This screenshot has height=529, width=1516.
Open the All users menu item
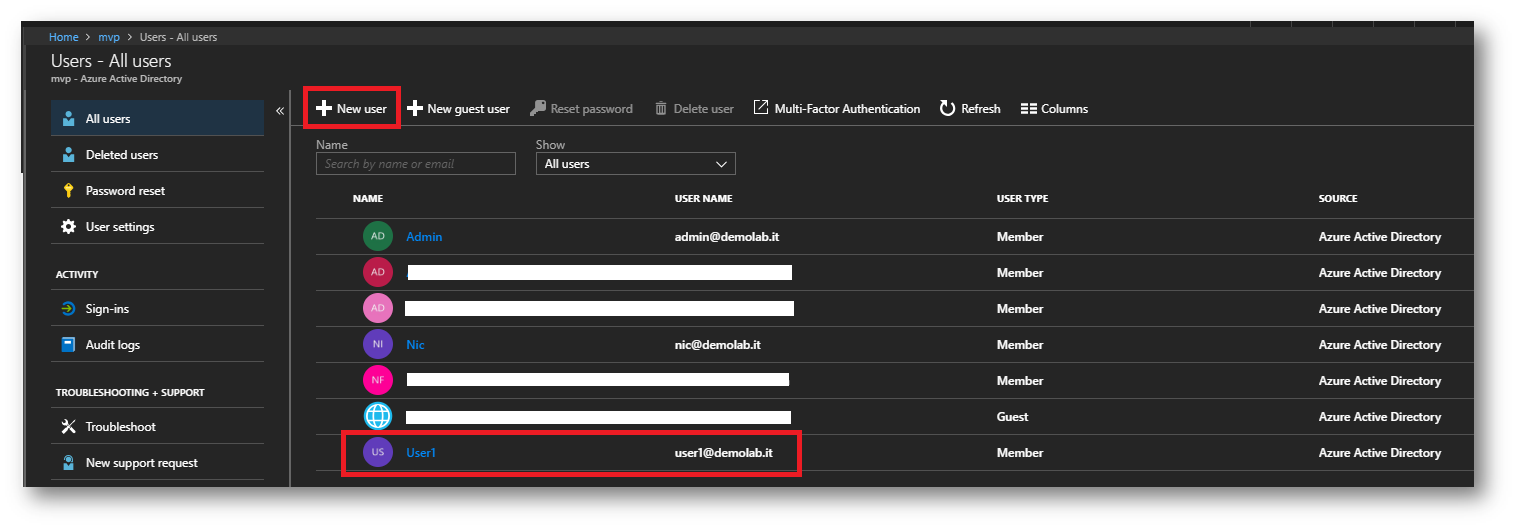pos(158,119)
